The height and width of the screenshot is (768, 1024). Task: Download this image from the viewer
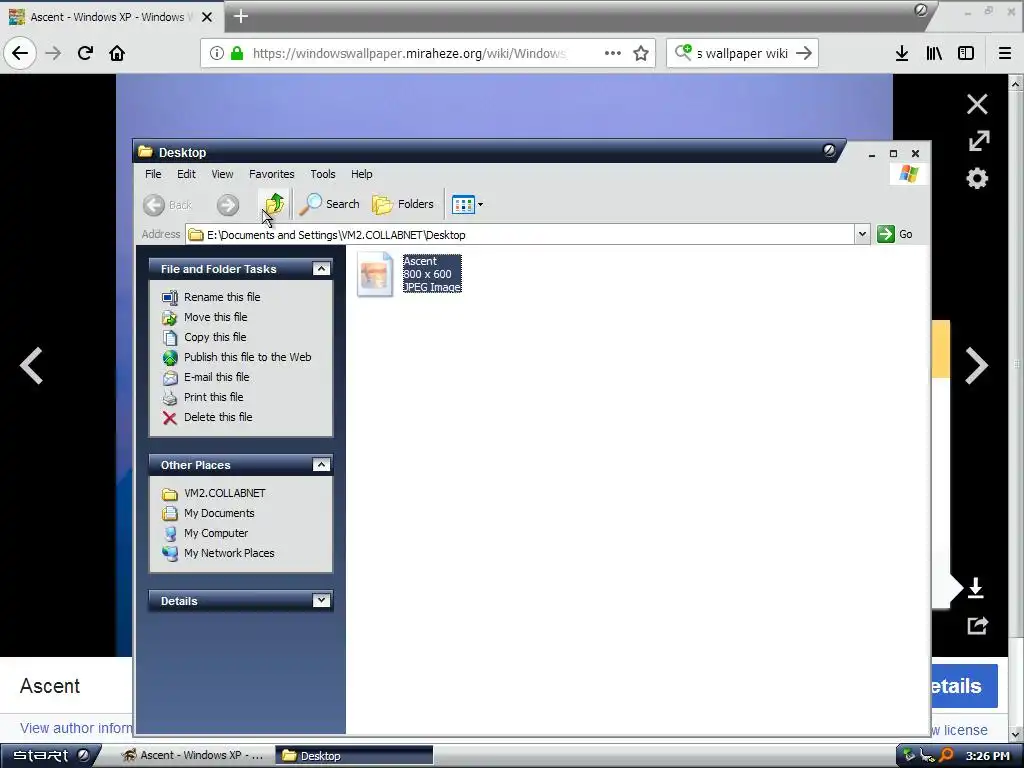[x=976, y=588]
